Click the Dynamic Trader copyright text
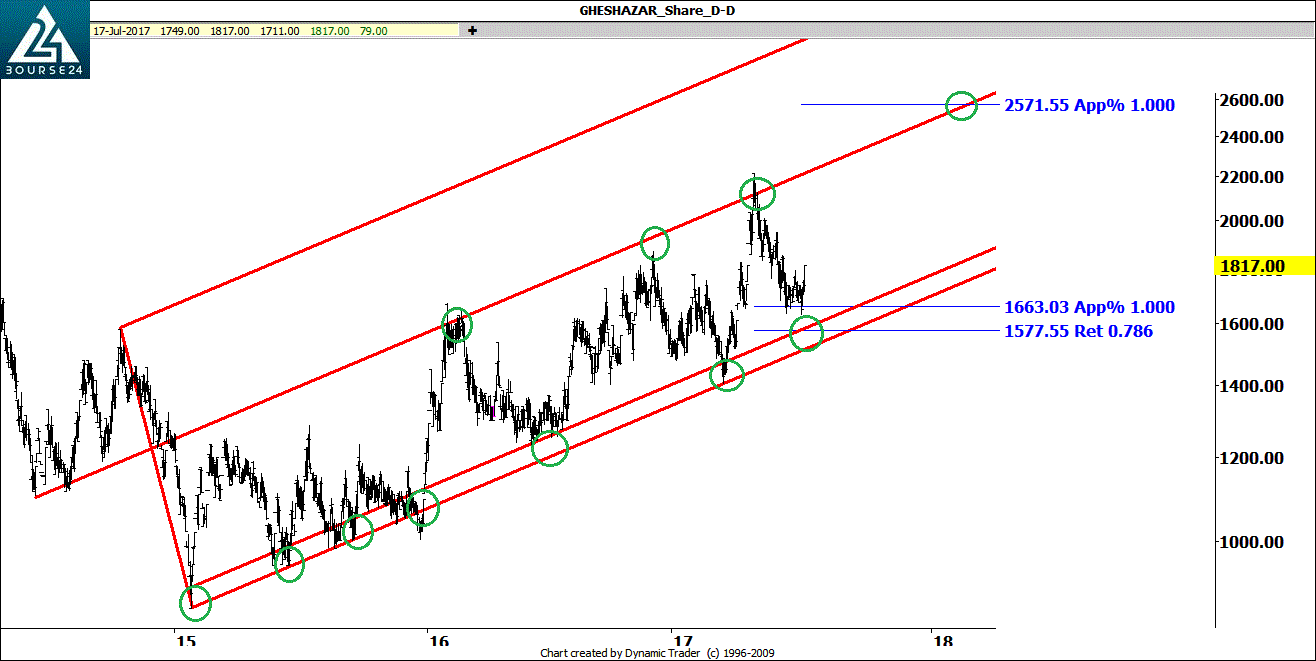 tap(657, 653)
